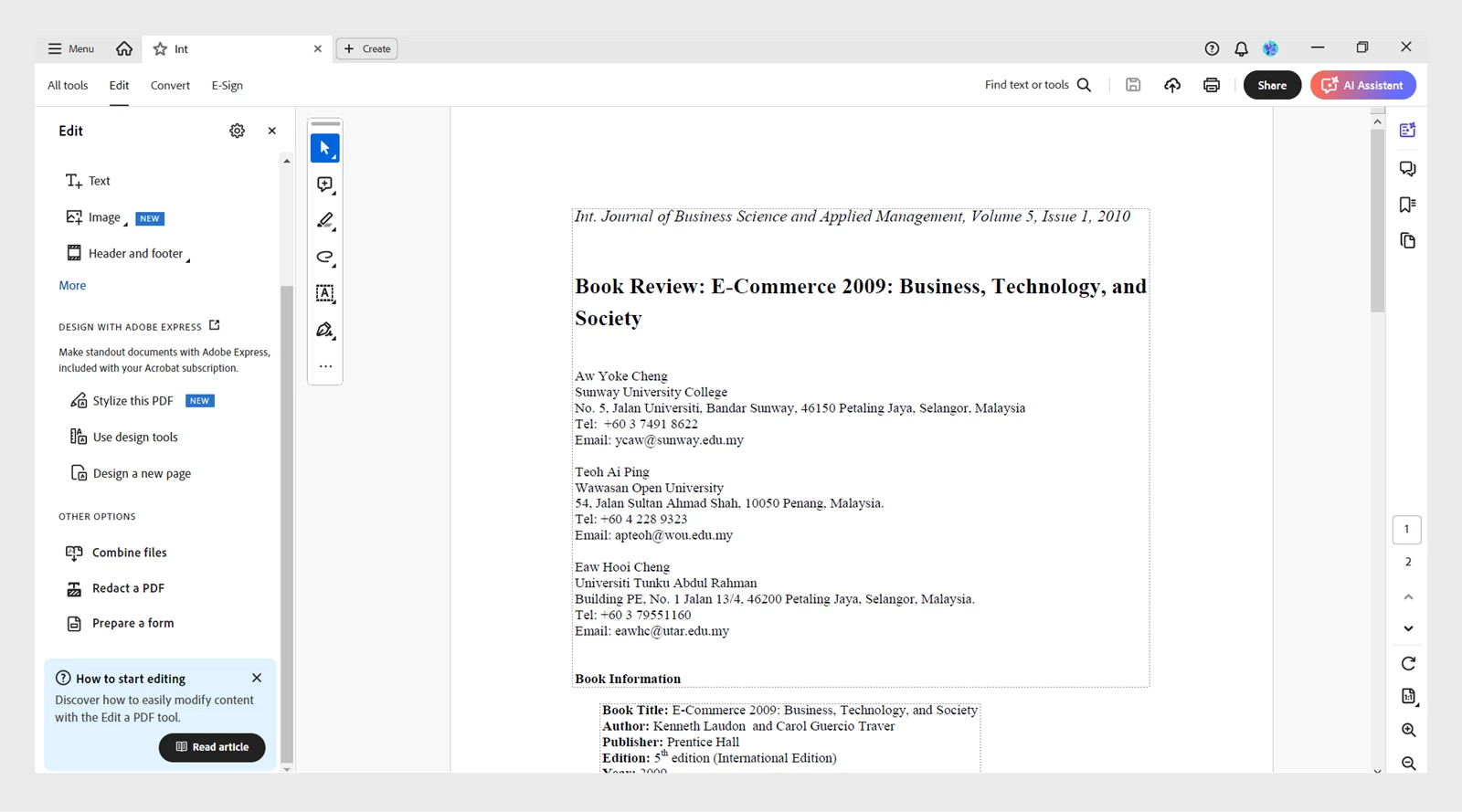Open Redact a PDF option
The height and width of the screenshot is (812, 1462).
[115, 588]
